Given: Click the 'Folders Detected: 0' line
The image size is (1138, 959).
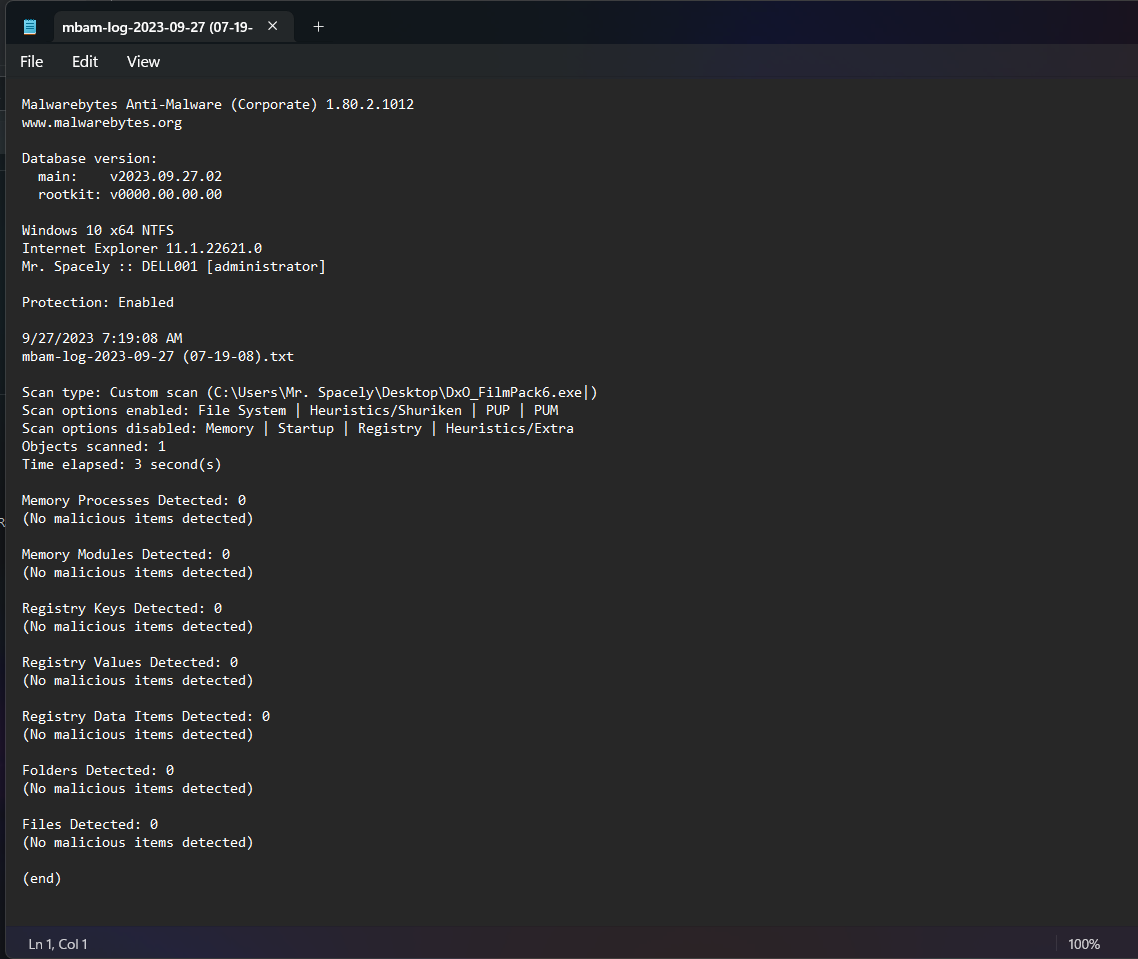Looking at the screenshot, I should 98,770.
